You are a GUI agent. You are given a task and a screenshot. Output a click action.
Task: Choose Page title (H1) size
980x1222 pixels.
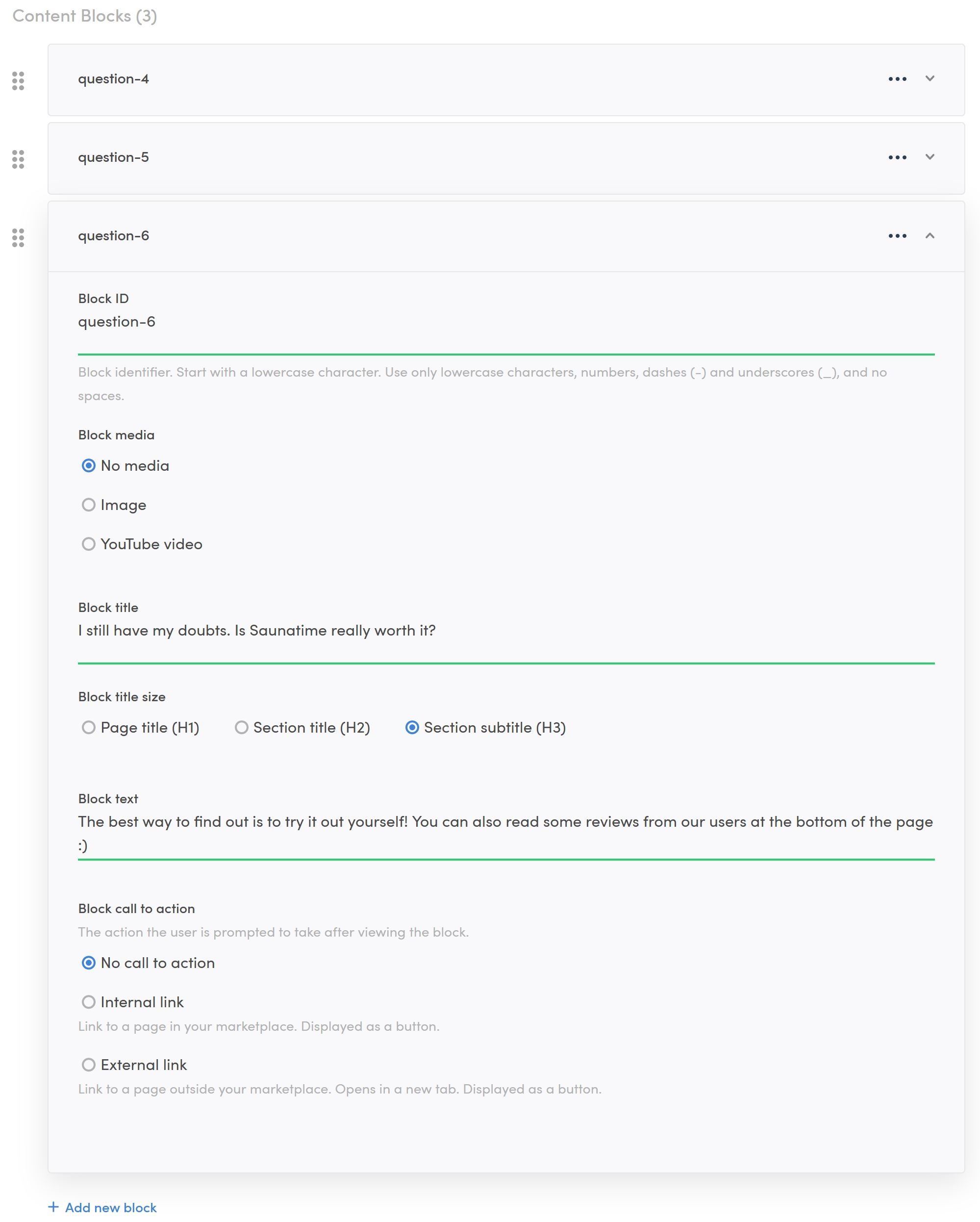coord(88,727)
